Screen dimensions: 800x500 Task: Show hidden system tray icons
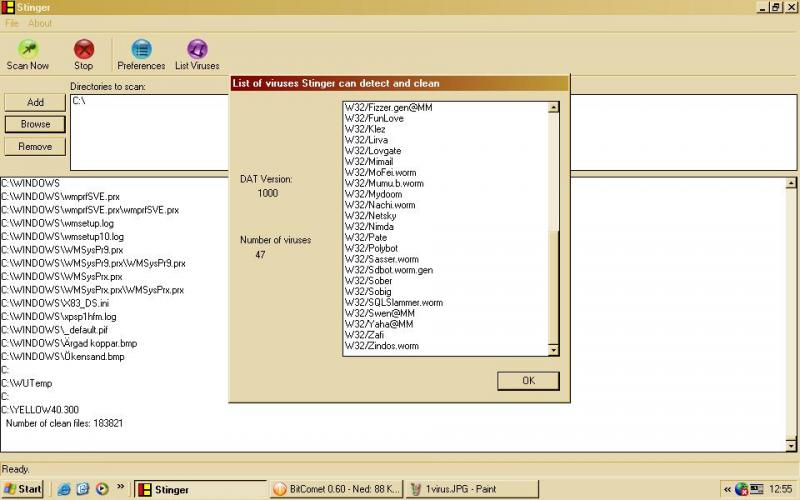[x=727, y=489]
